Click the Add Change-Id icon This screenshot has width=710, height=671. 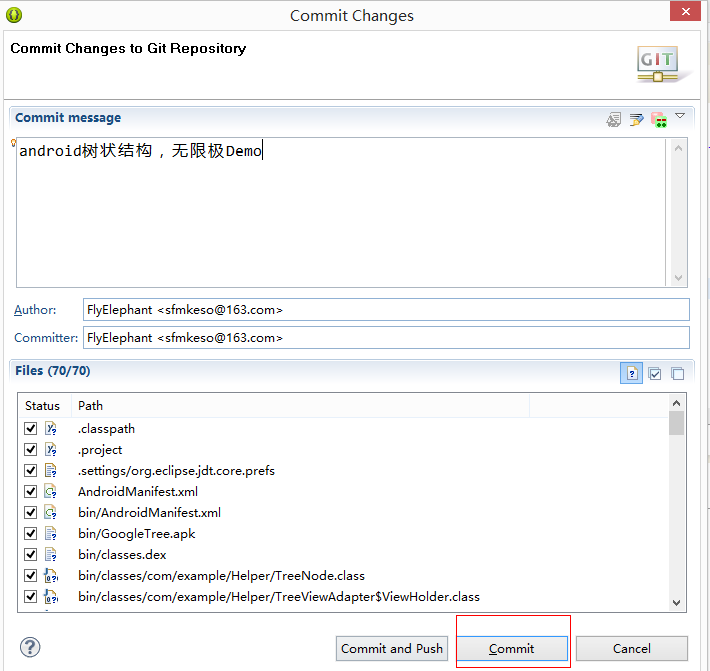[x=659, y=120]
